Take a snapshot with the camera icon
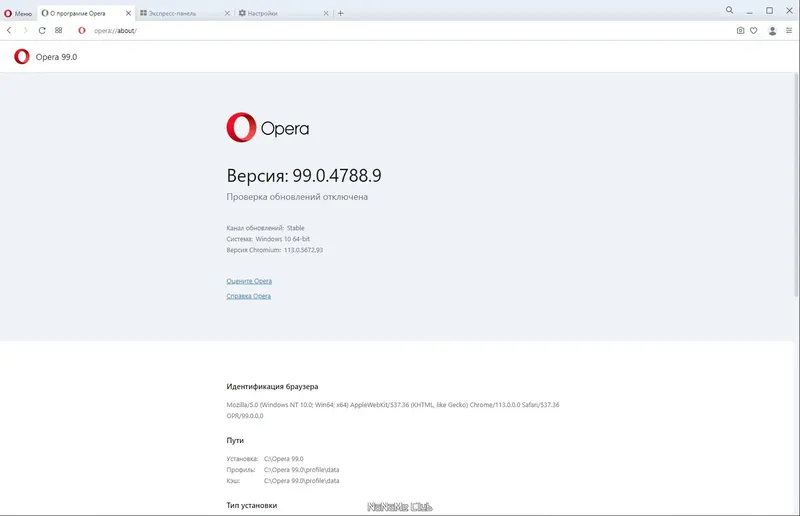Viewport: 800px width, 516px height. [740, 31]
